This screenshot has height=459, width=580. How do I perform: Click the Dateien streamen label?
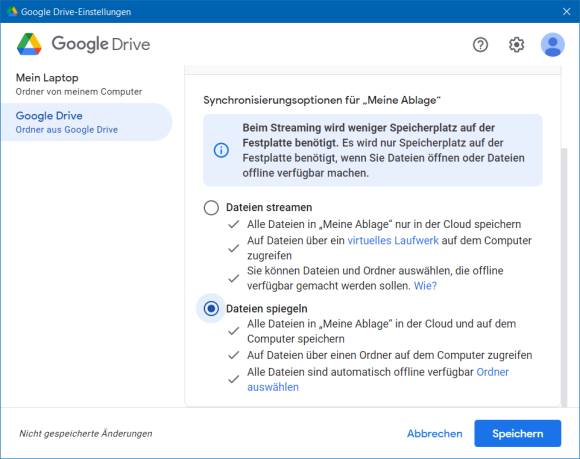pos(269,207)
